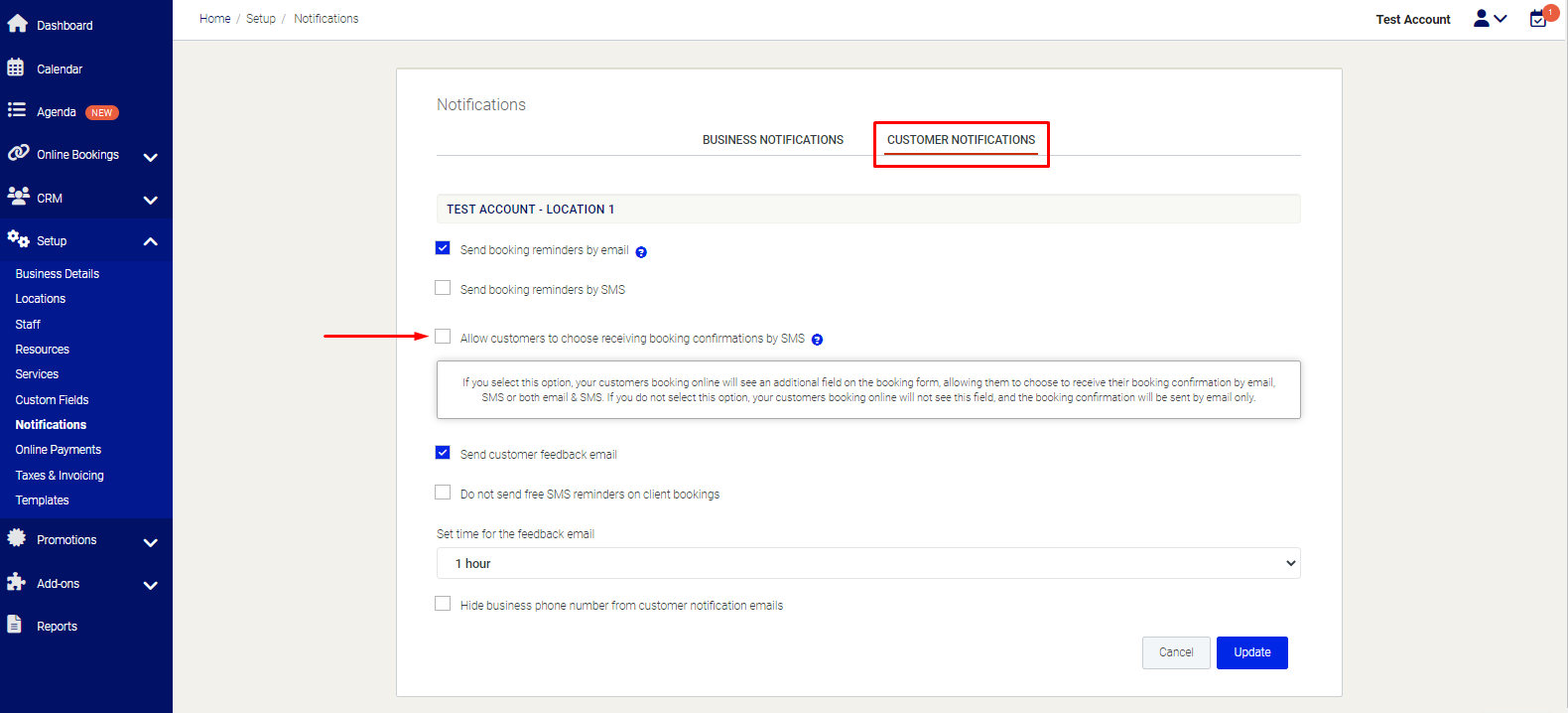Switch to Business Notifications tab
Screen dimensions: 1568x713
point(773,140)
